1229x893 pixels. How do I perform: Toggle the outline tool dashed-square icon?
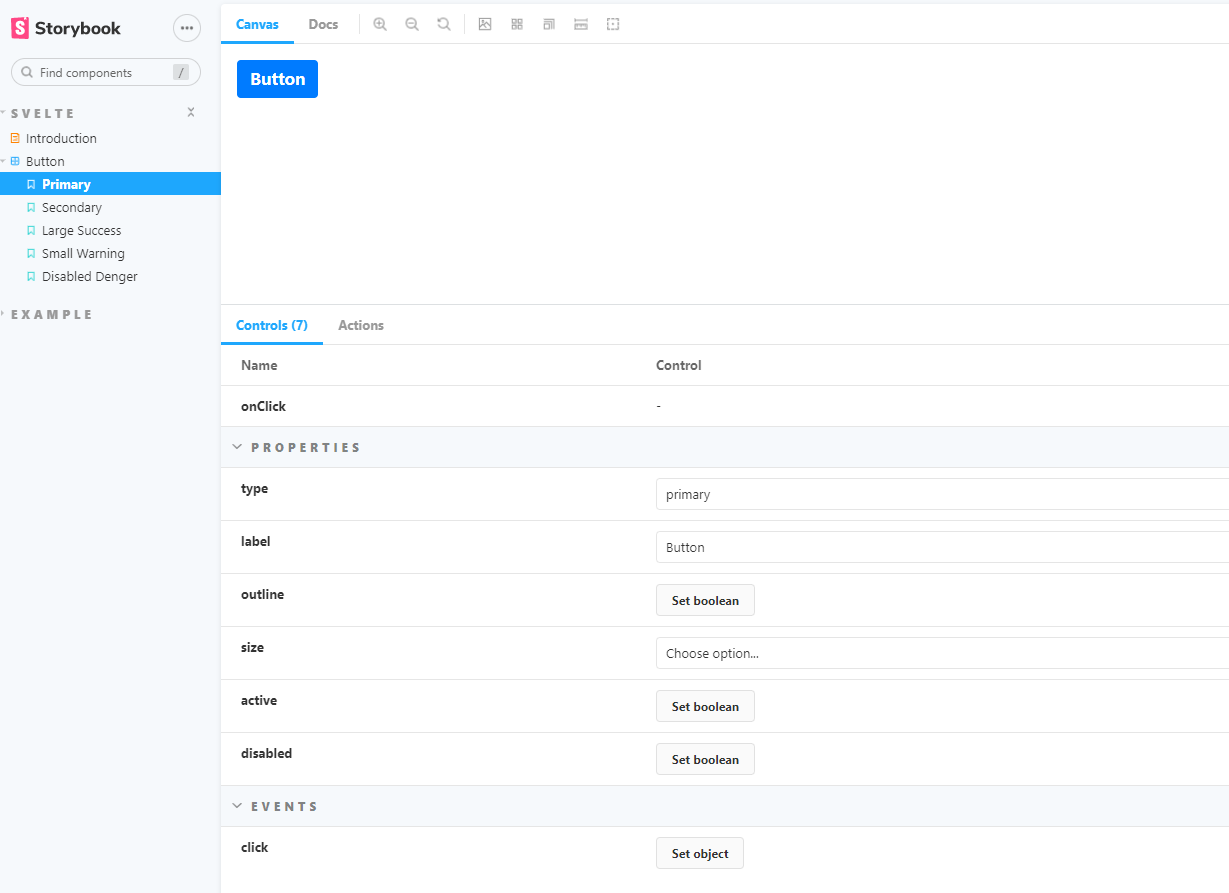tap(613, 24)
